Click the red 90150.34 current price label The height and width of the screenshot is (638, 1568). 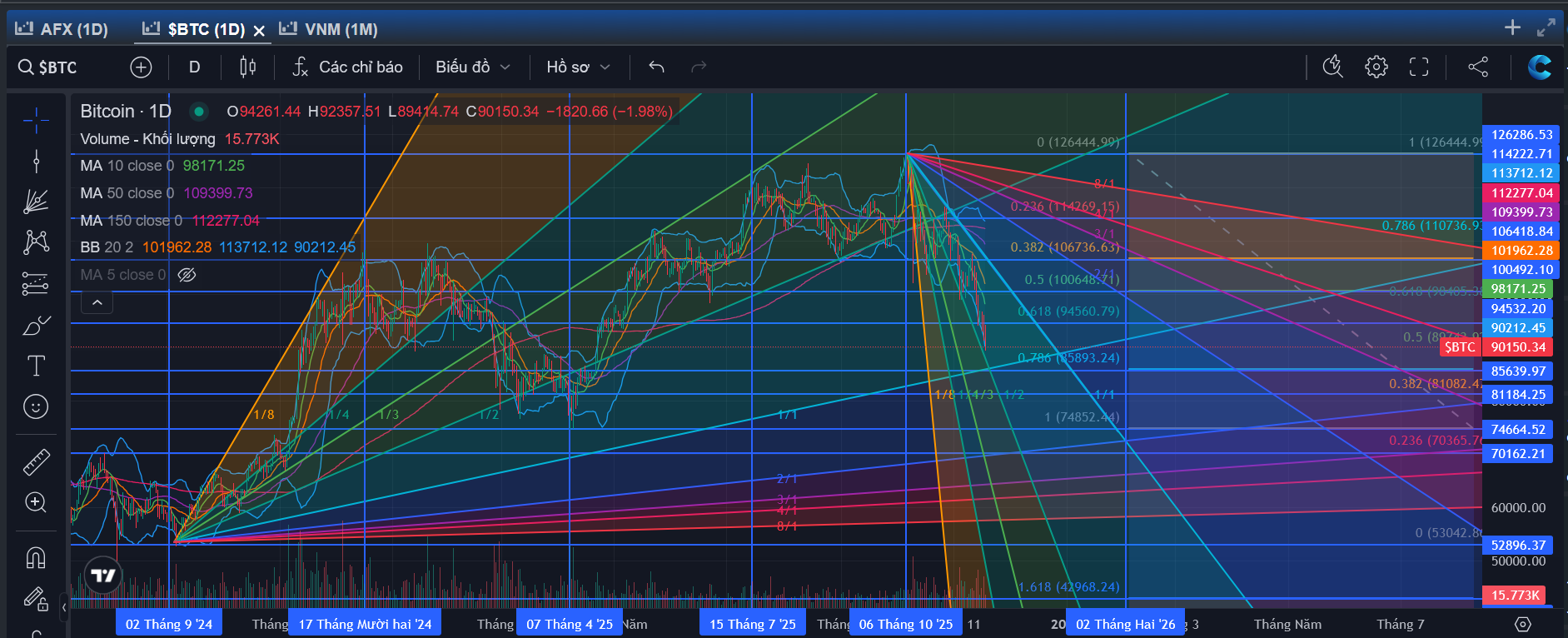(x=1518, y=347)
